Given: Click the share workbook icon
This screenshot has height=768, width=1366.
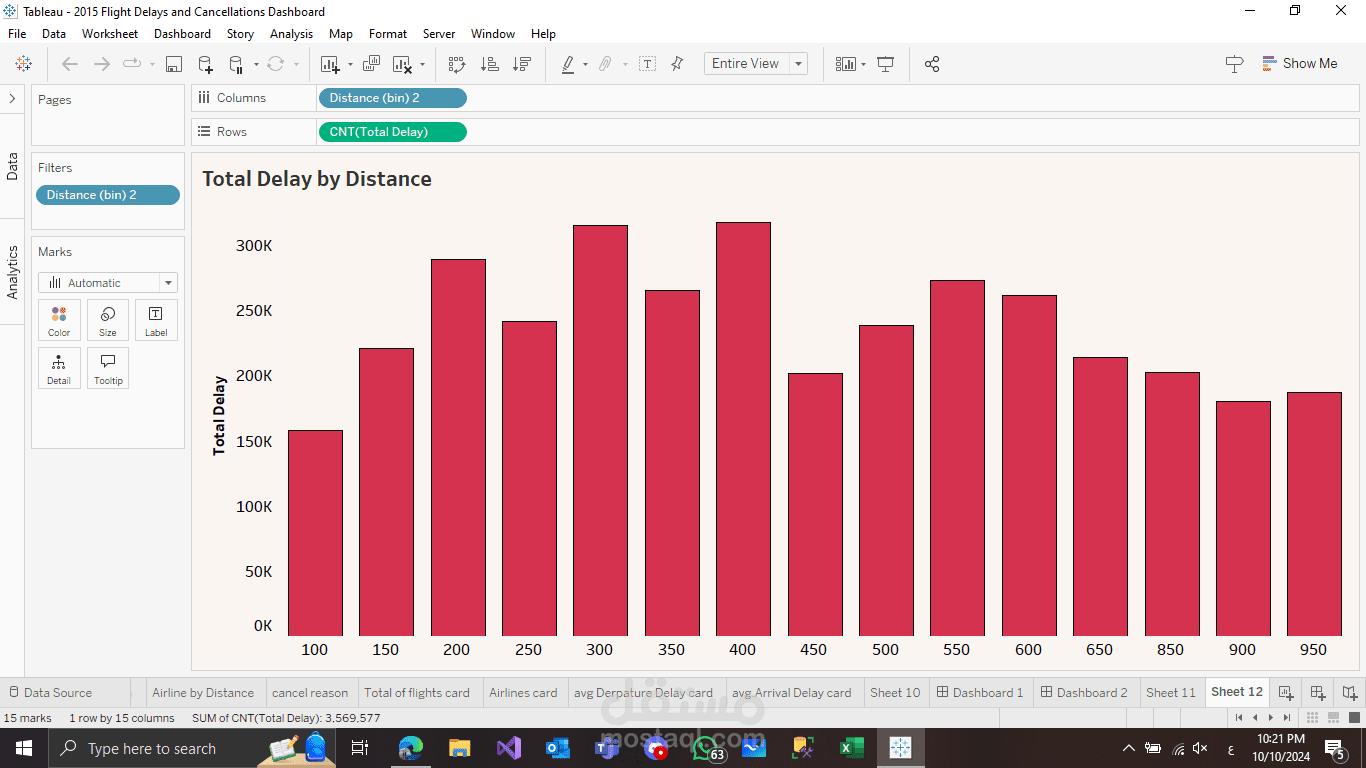Looking at the screenshot, I should pos(932,64).
